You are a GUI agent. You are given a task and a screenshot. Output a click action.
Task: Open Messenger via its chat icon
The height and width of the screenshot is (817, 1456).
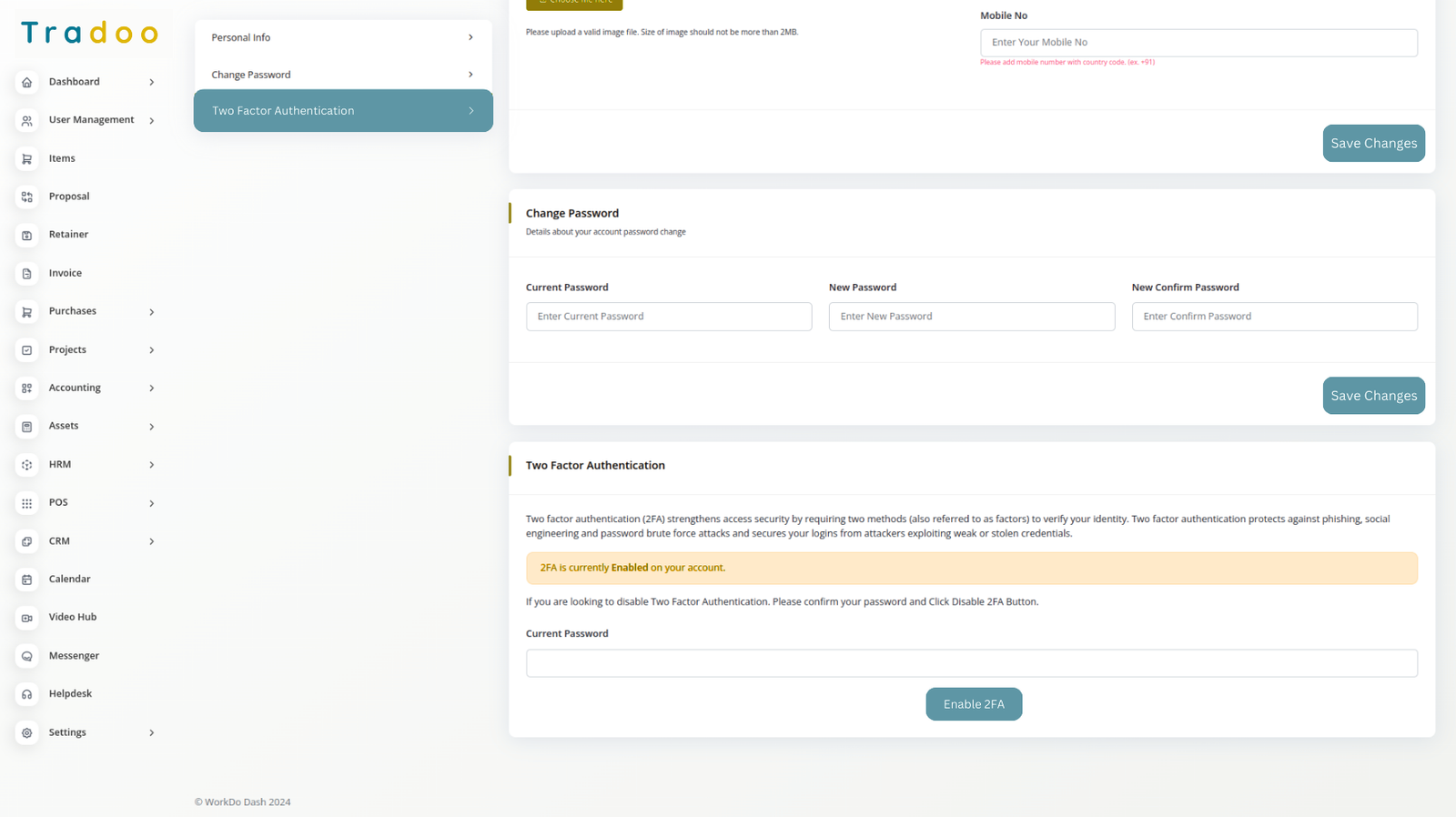[x=27, y=656]
